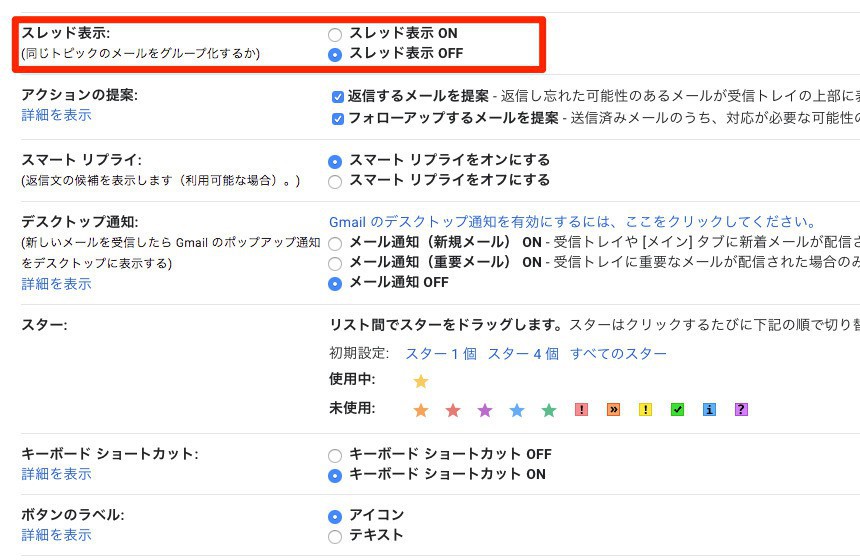Click the green star icon

(x=549, y=410)
